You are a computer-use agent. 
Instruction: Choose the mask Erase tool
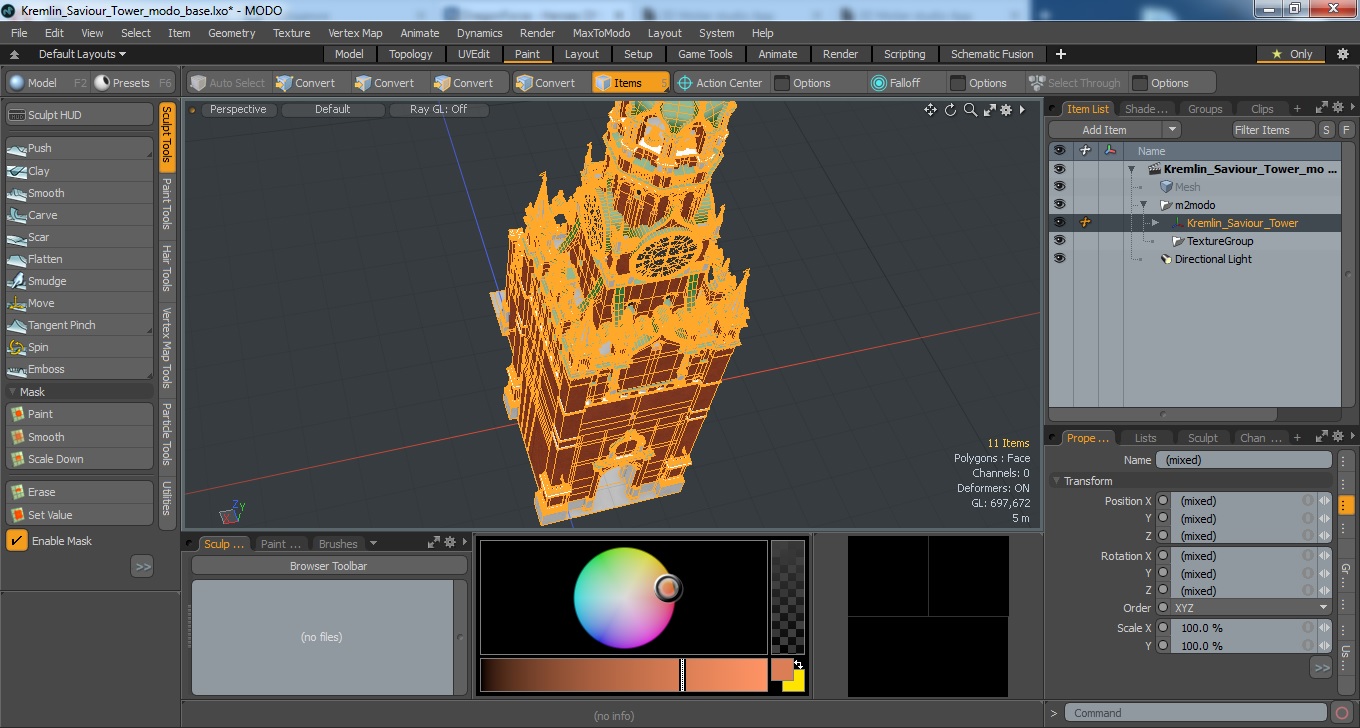(x=79, y=492)
